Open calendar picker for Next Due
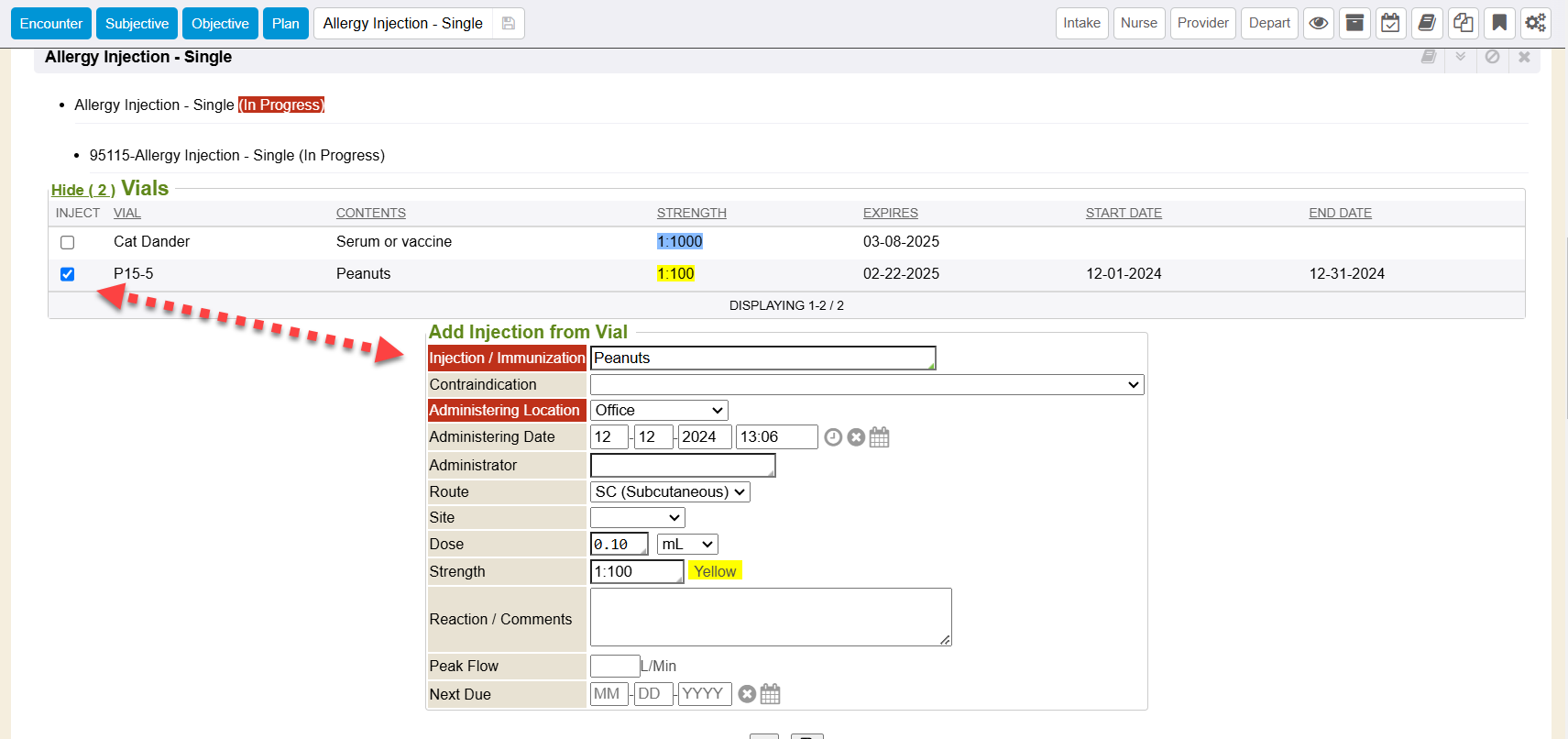 (x=771, y=694)
